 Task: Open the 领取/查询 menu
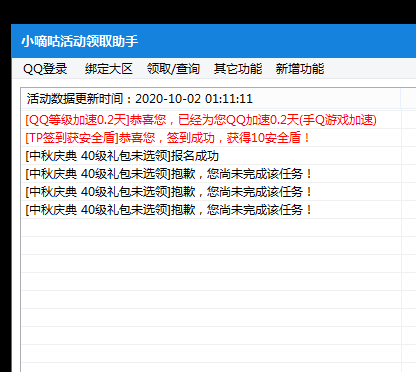tap(173, 69)
